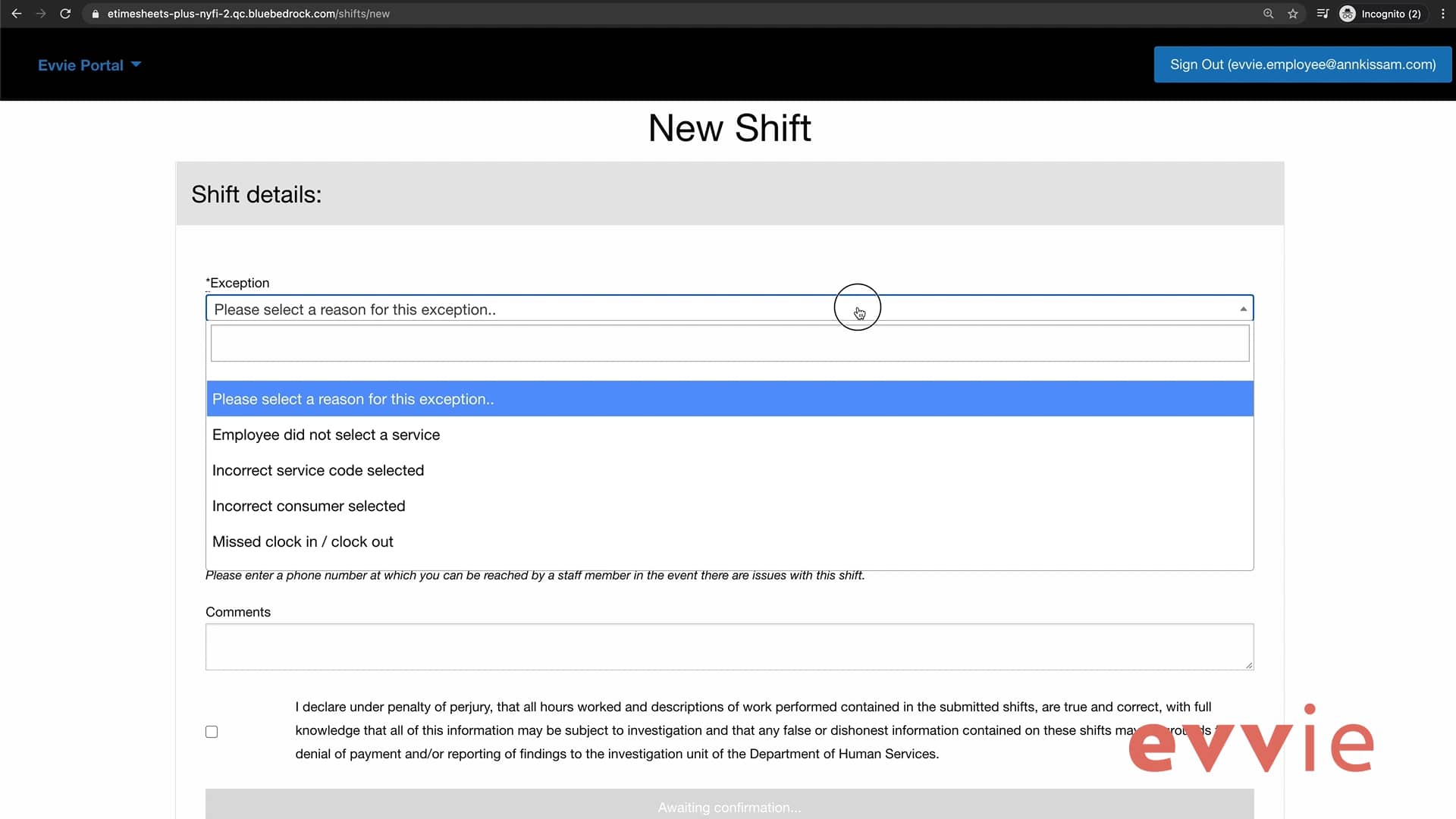Choose 'Incorrect service code selected' option

(318, 470)
